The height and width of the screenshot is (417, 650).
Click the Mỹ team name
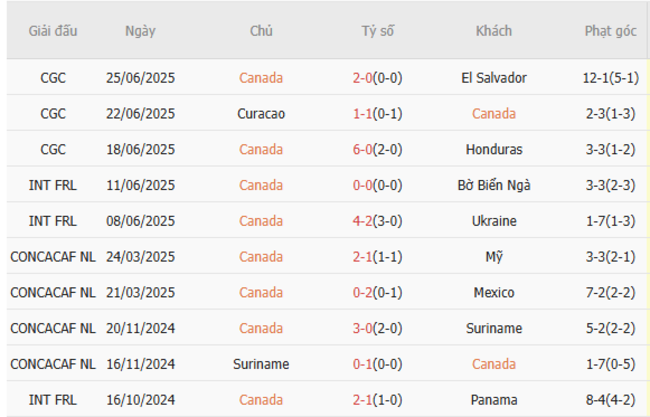(494, 257)
